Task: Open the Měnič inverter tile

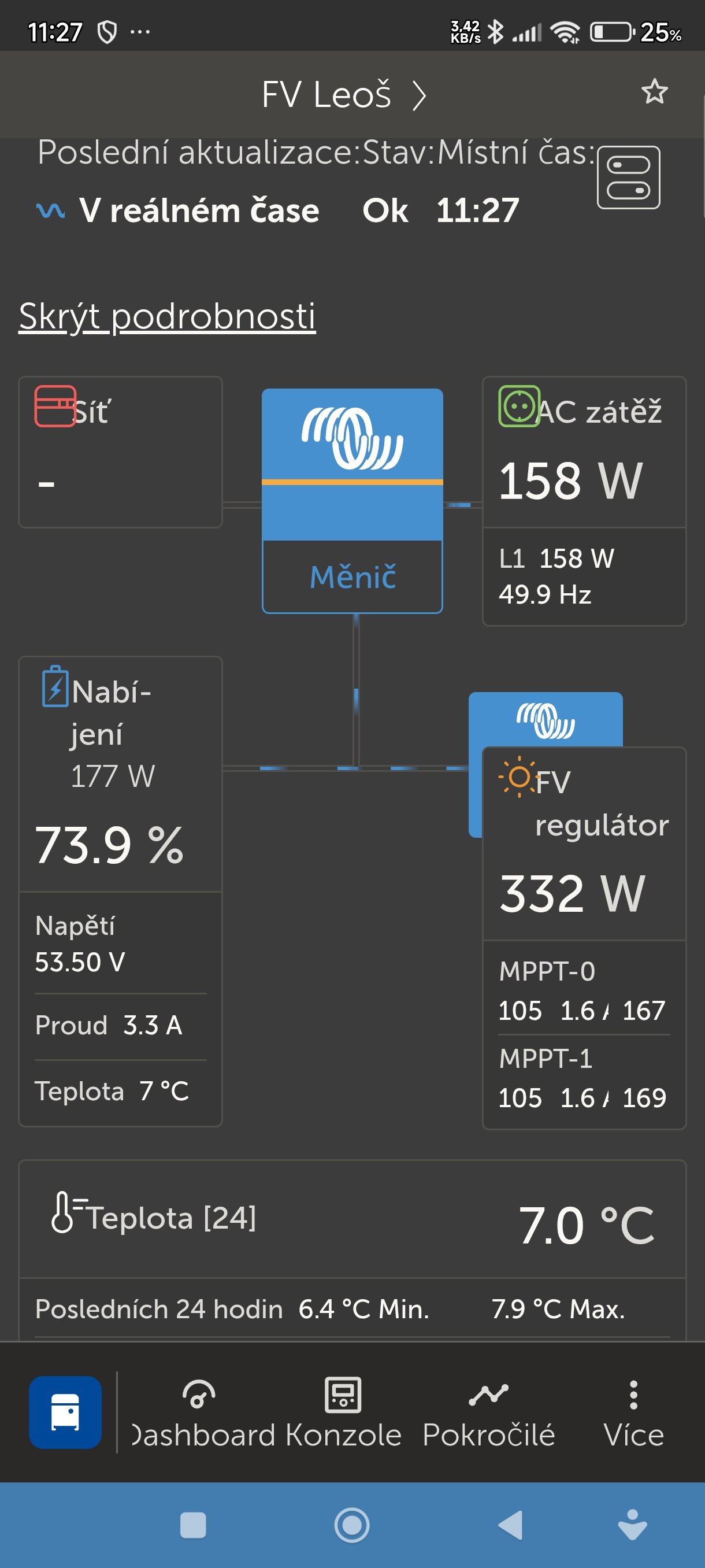Action: [x=352, y=500]
